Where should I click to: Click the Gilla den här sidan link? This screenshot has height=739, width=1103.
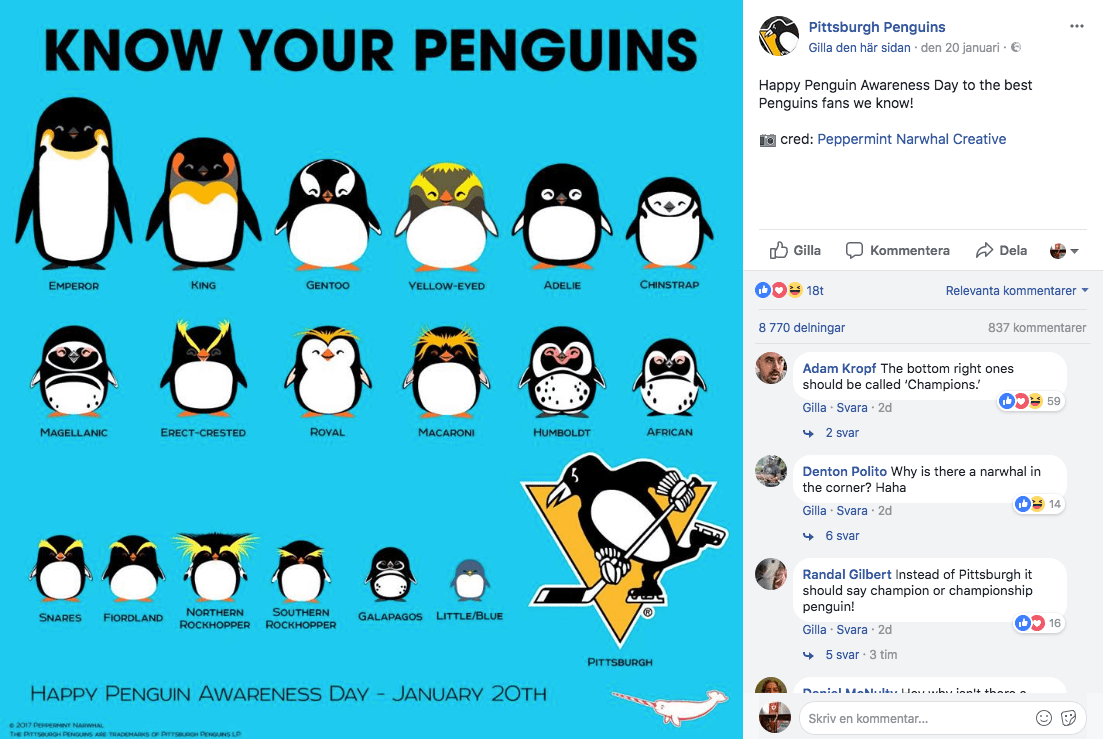coord(859,47)
